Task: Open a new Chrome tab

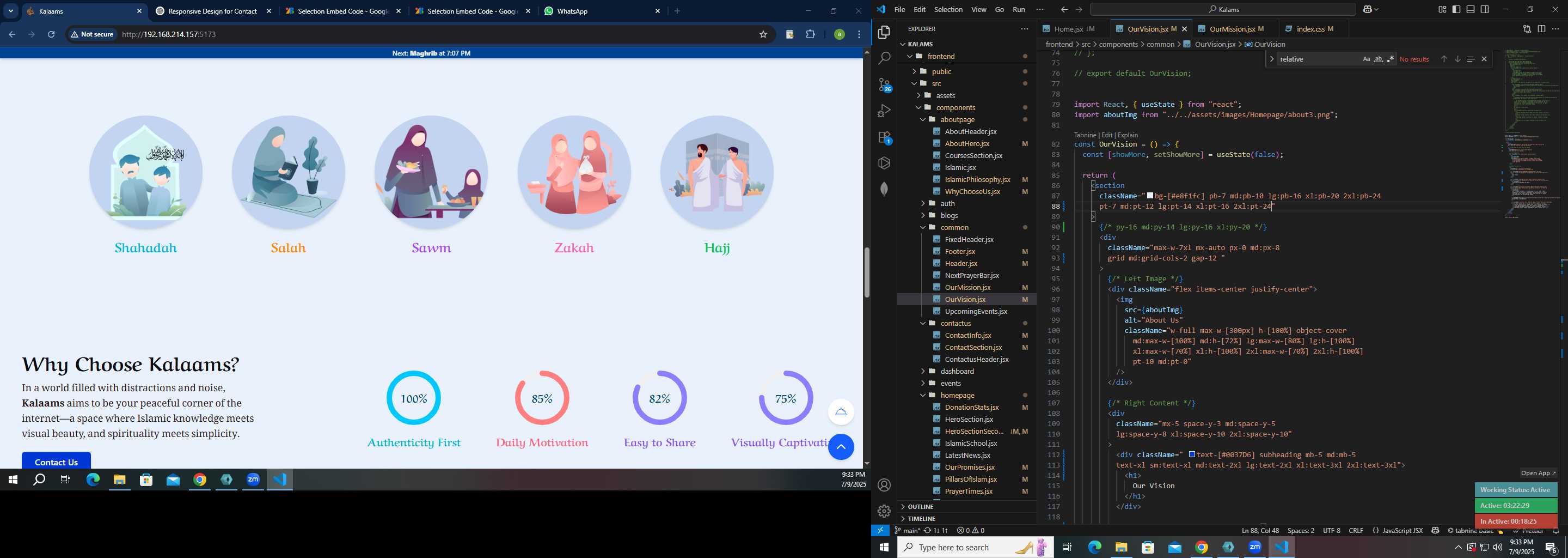Action: (677, 11)
